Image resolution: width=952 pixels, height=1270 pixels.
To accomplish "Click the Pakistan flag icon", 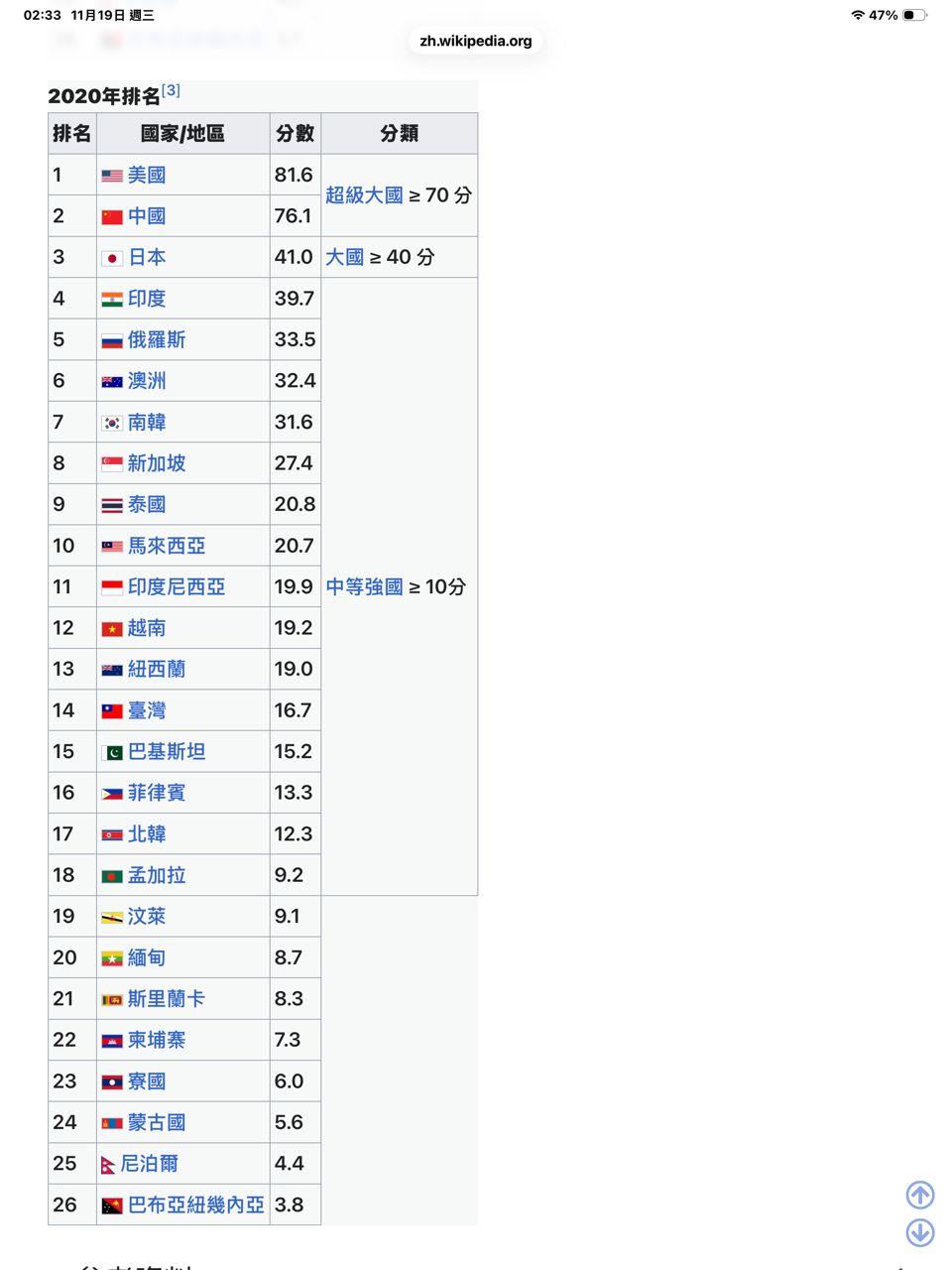I will tap(112, 752).
